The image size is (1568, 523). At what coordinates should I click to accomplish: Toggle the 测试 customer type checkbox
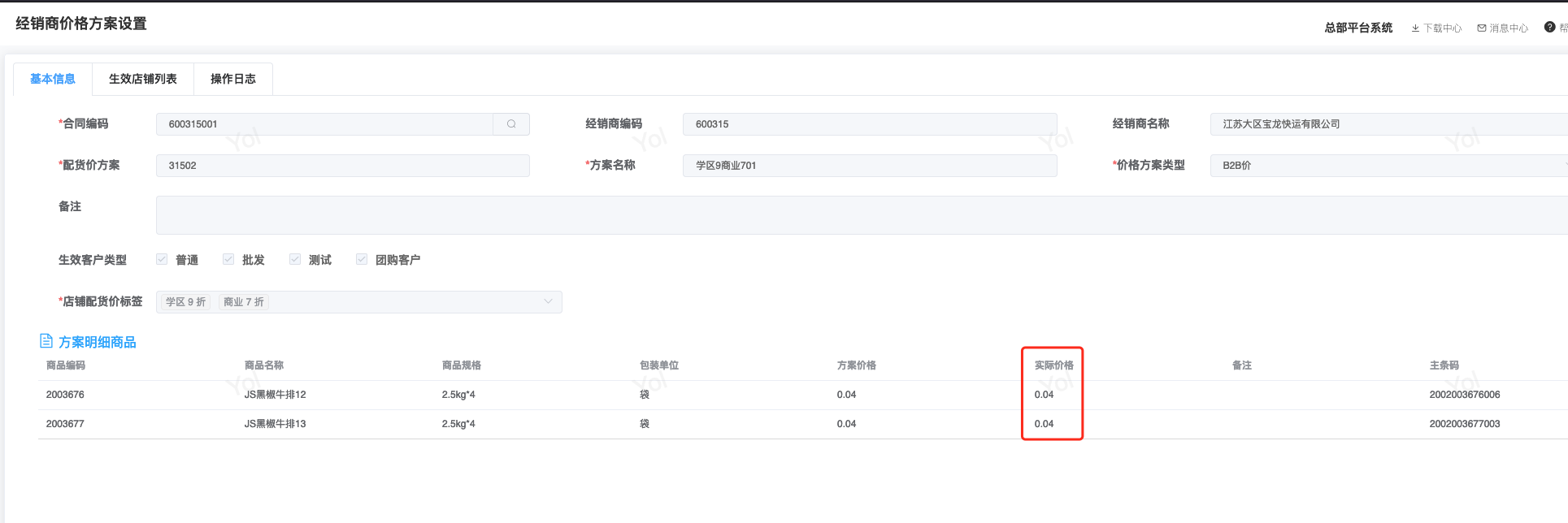click(x=295, y=259)
